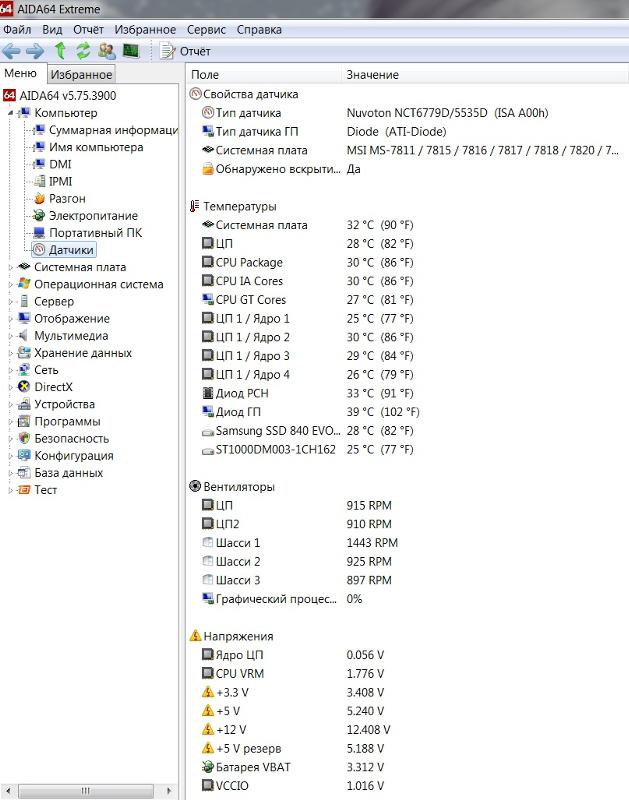Click the Вентиляторы fan icon

(195, 486)
